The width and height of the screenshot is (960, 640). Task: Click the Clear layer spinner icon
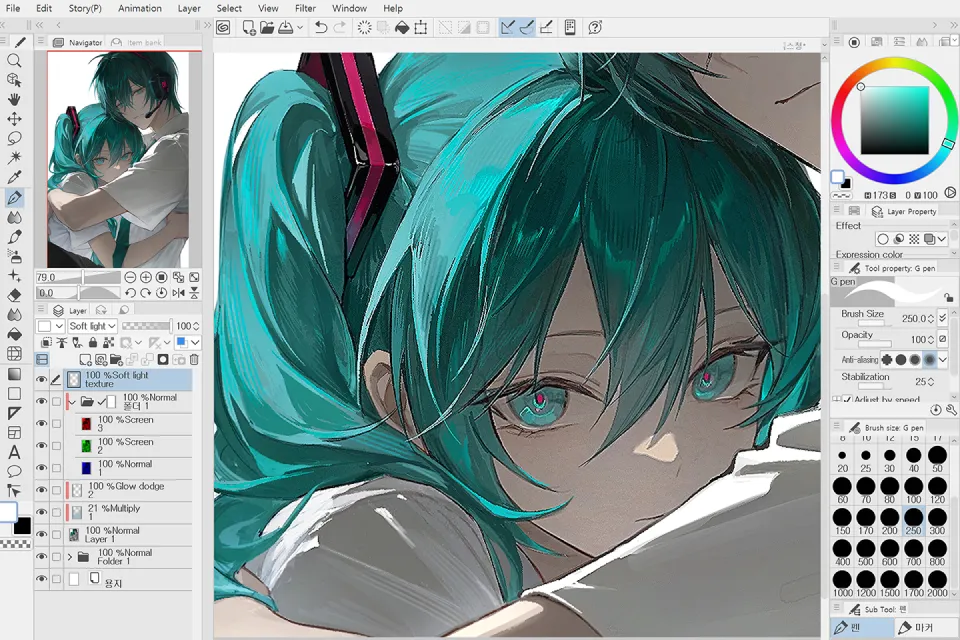(x=364, y=27)
